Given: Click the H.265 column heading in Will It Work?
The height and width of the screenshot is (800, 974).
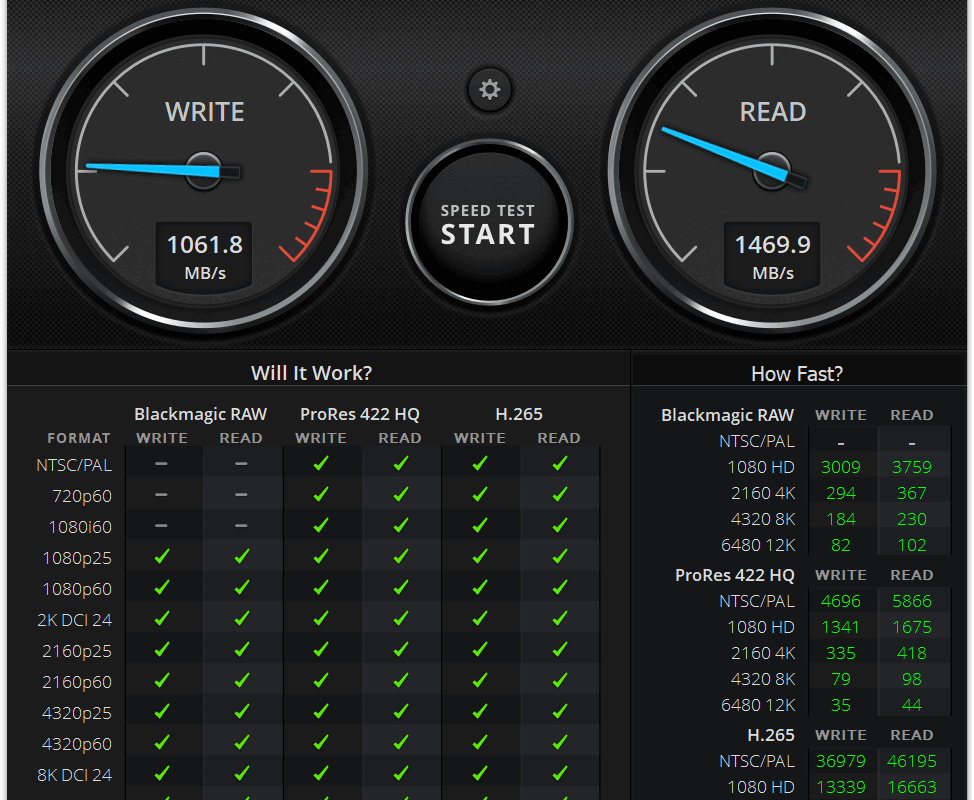Looking at the screenshot, I should [519, 414].
